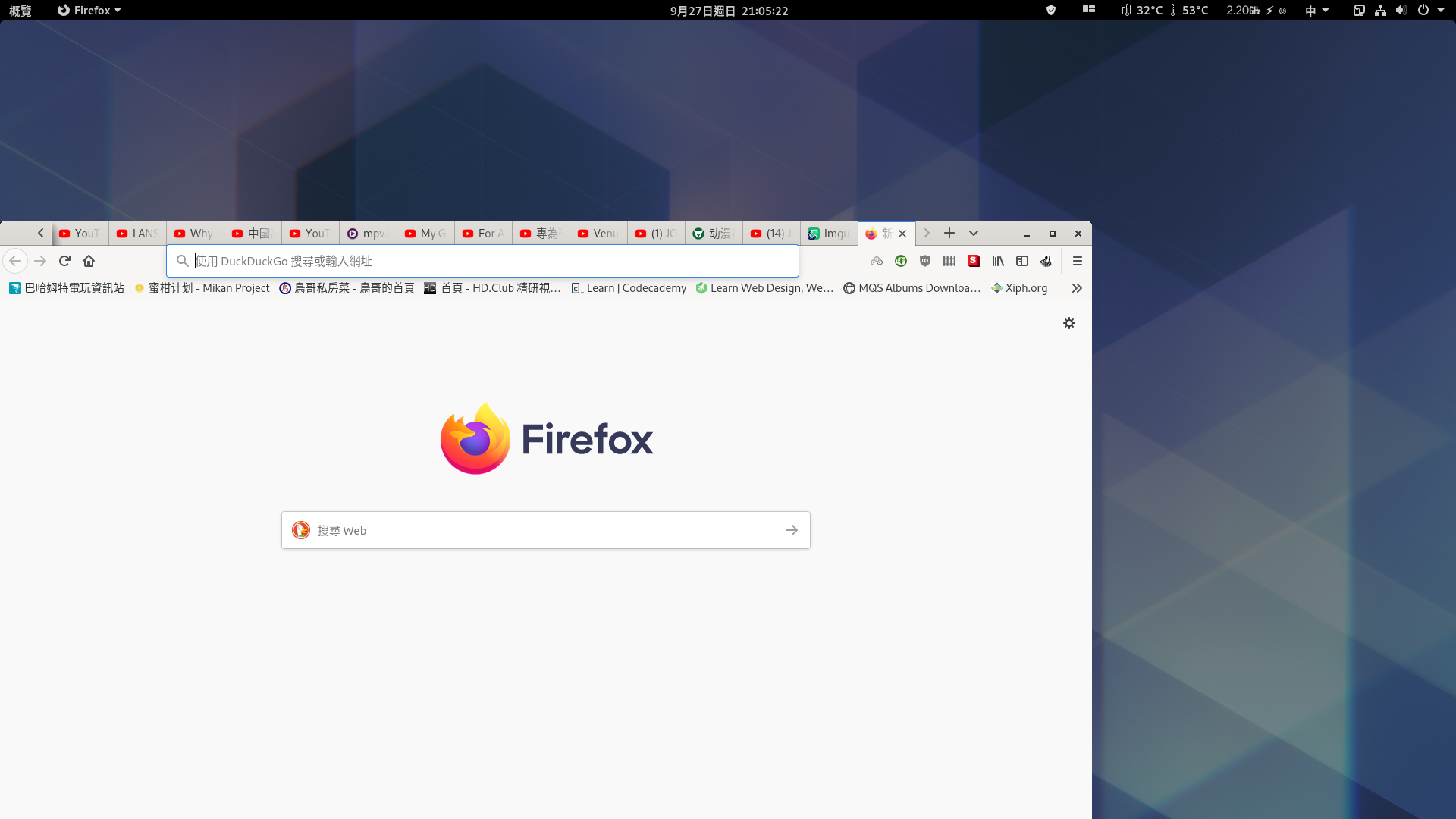Open the Library bookshelf icon

(x=998, y=261)
